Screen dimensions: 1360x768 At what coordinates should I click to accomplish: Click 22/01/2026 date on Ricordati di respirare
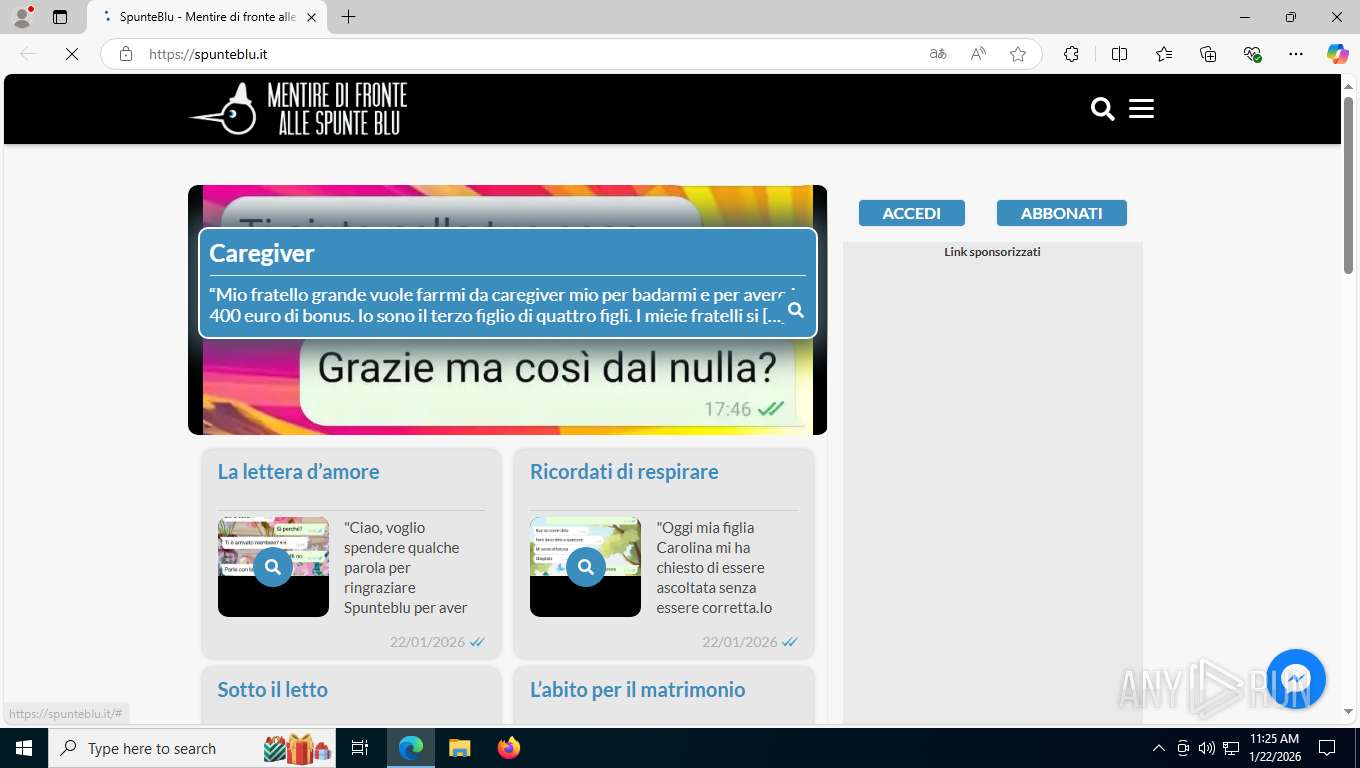(739, 642)
